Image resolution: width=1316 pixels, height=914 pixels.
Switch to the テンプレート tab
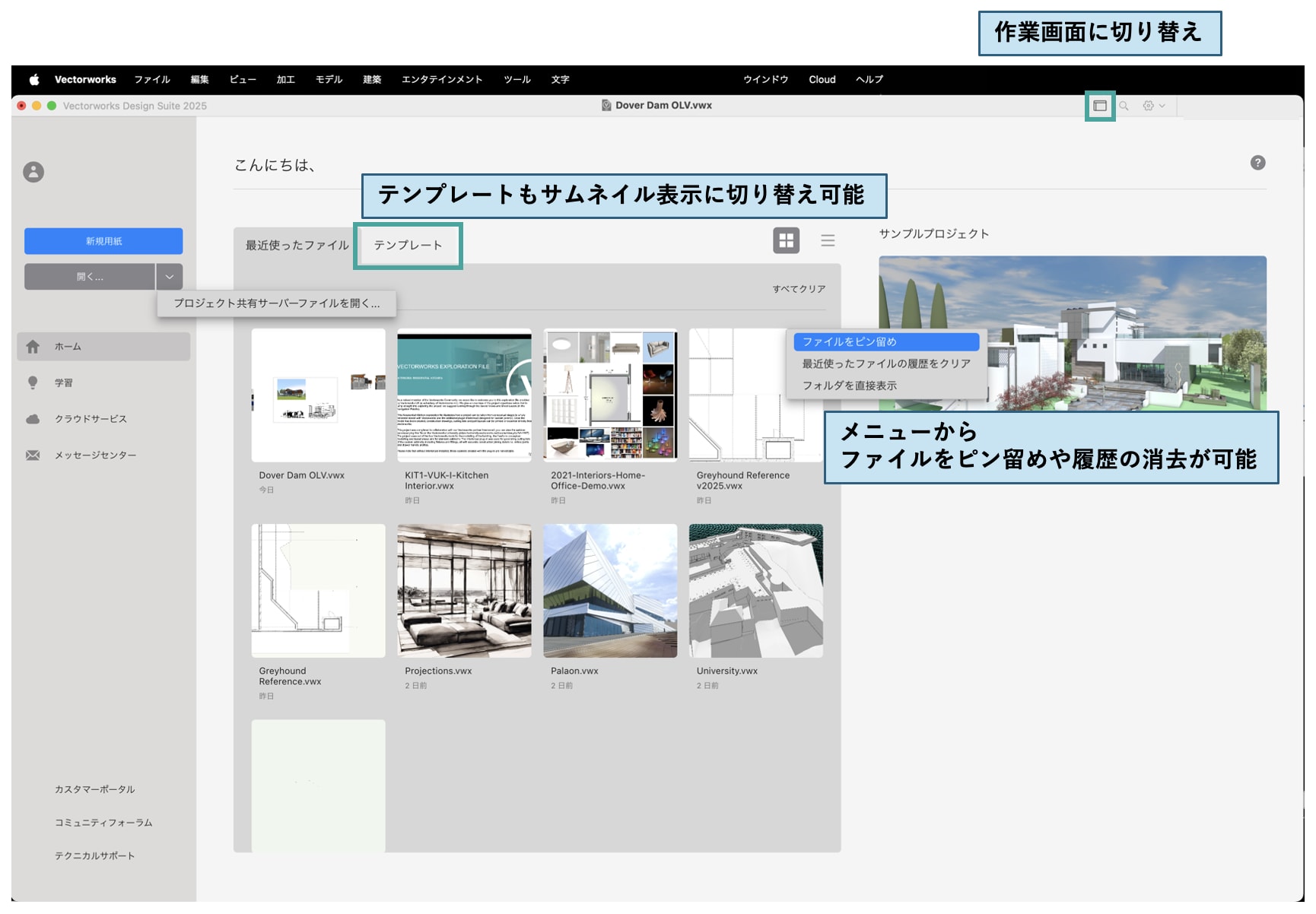(408, 245)
